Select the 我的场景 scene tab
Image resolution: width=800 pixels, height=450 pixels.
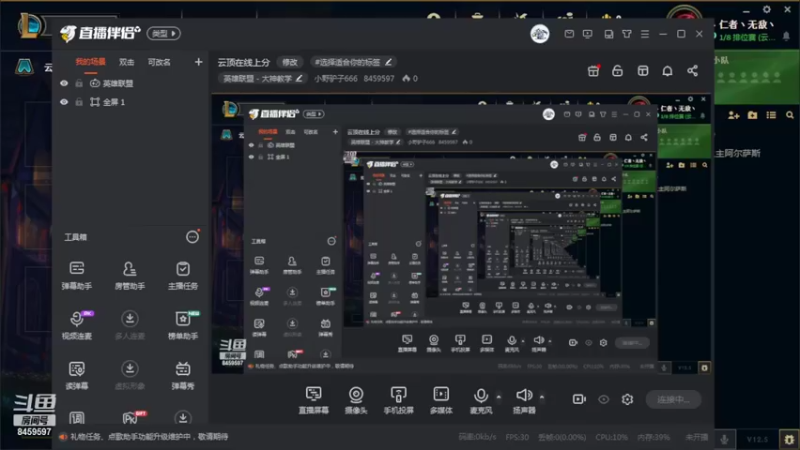pyautogui.click(x=90, y=62)
